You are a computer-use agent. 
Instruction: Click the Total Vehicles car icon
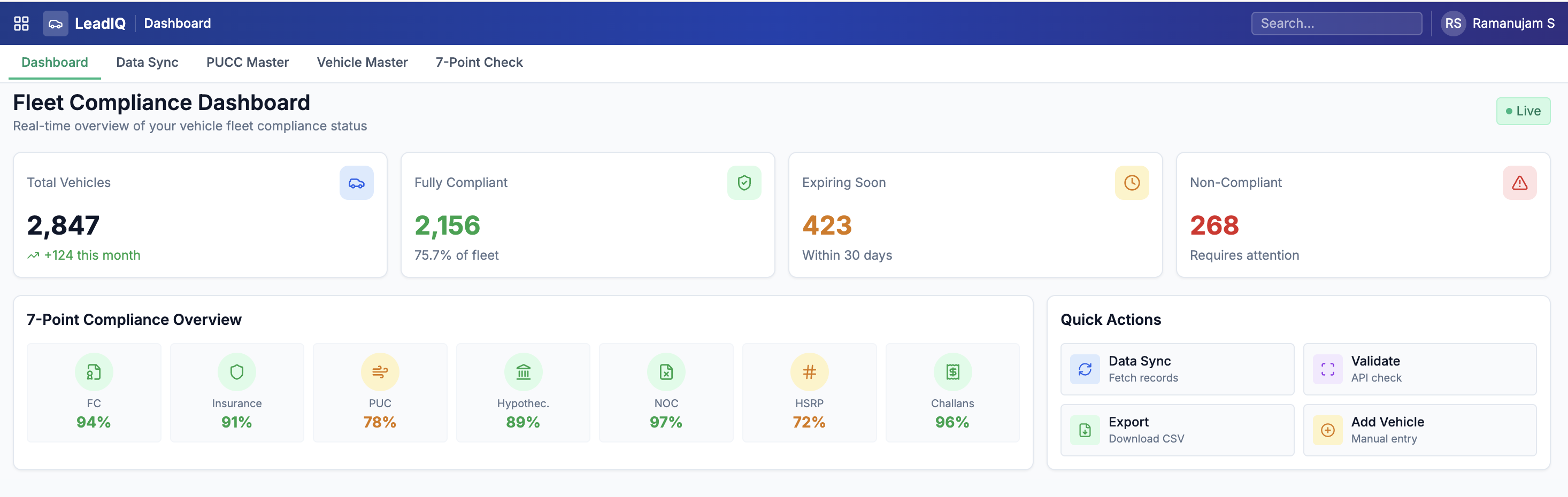pyautogui.click(x=356, y=182)
